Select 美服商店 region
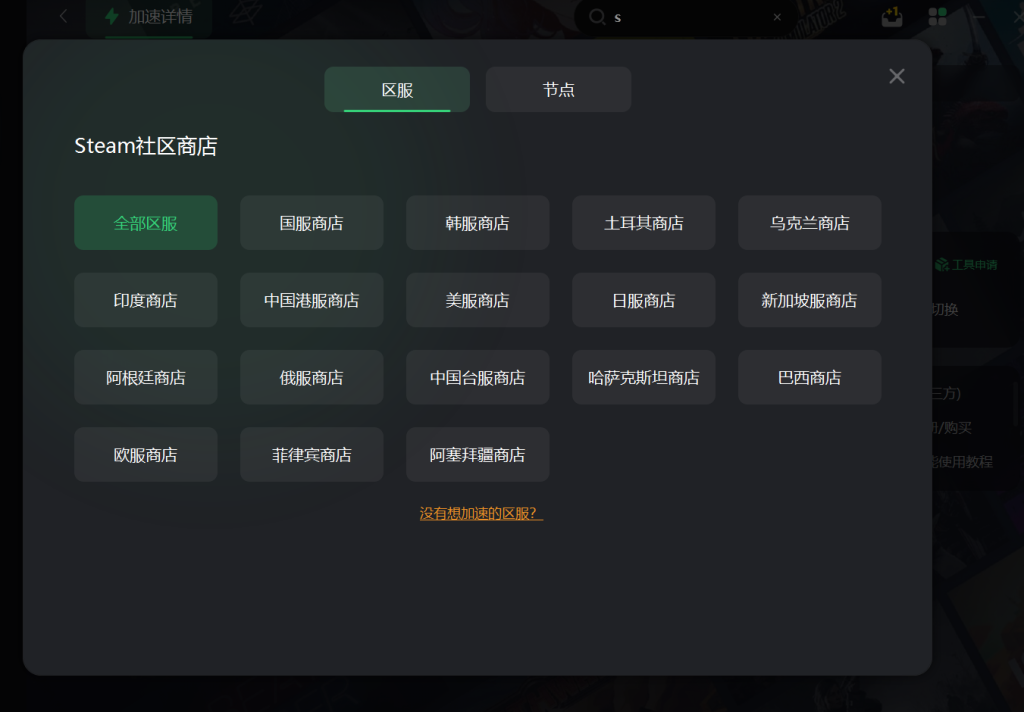The width and height of the screenshot is (1024, 712). tap(477, 300)
